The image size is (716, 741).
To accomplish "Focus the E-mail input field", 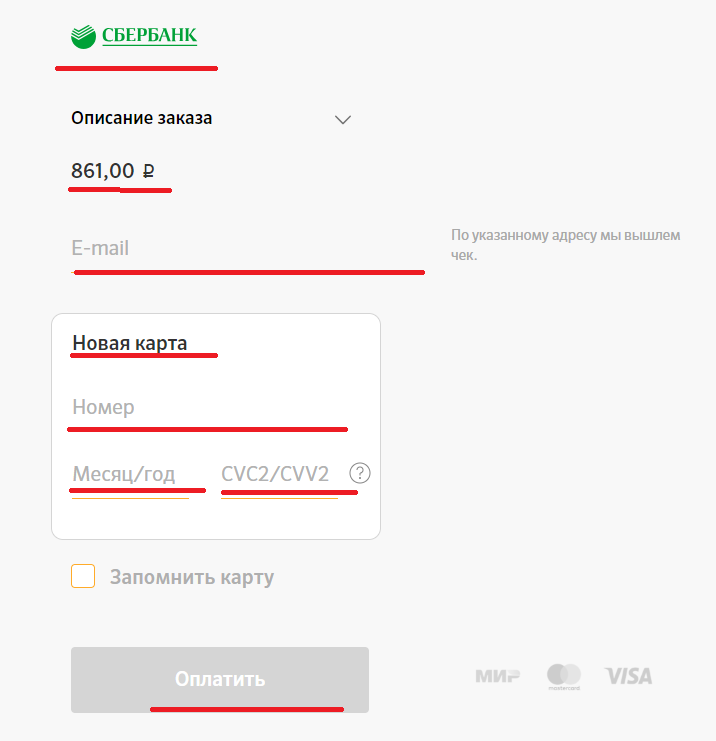I will click(247, 248).
